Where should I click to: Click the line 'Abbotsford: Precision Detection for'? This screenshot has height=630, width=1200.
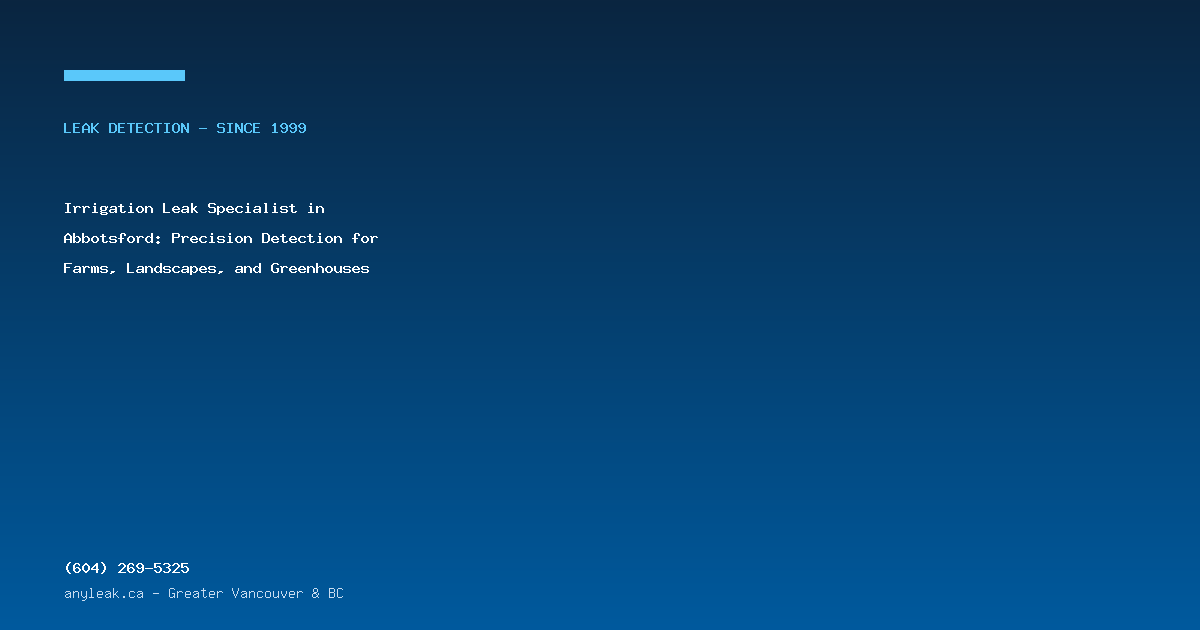(x=221, y=238)
